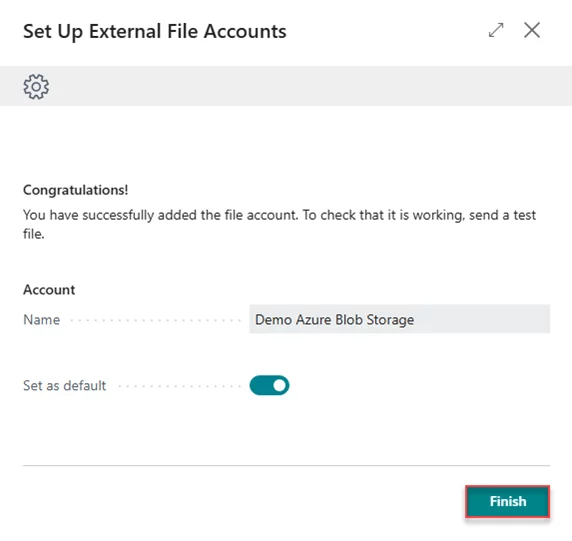572x541 pixels.
Task: Click the Congratulations! heading
Action: [76, 190]
